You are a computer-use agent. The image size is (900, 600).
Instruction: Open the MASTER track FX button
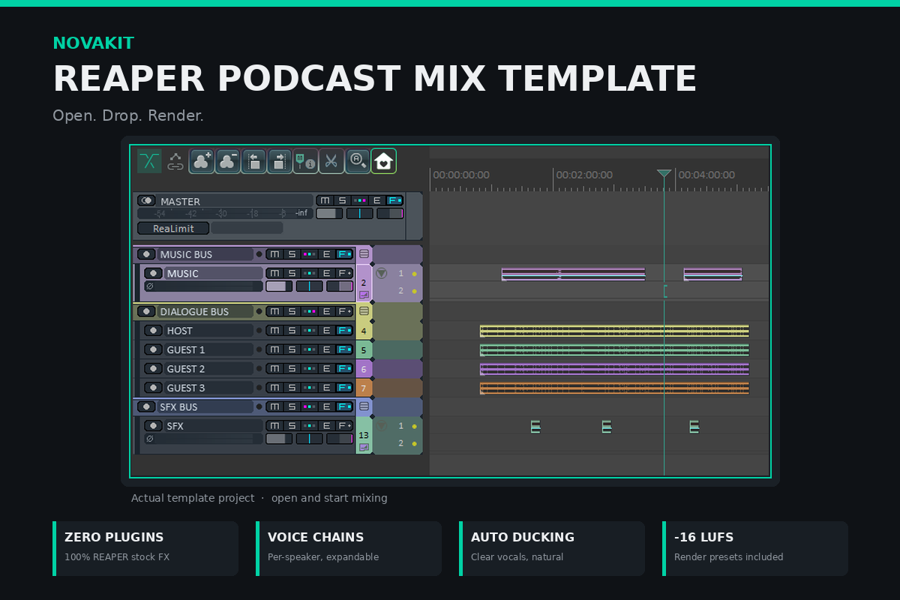(395, 200)
